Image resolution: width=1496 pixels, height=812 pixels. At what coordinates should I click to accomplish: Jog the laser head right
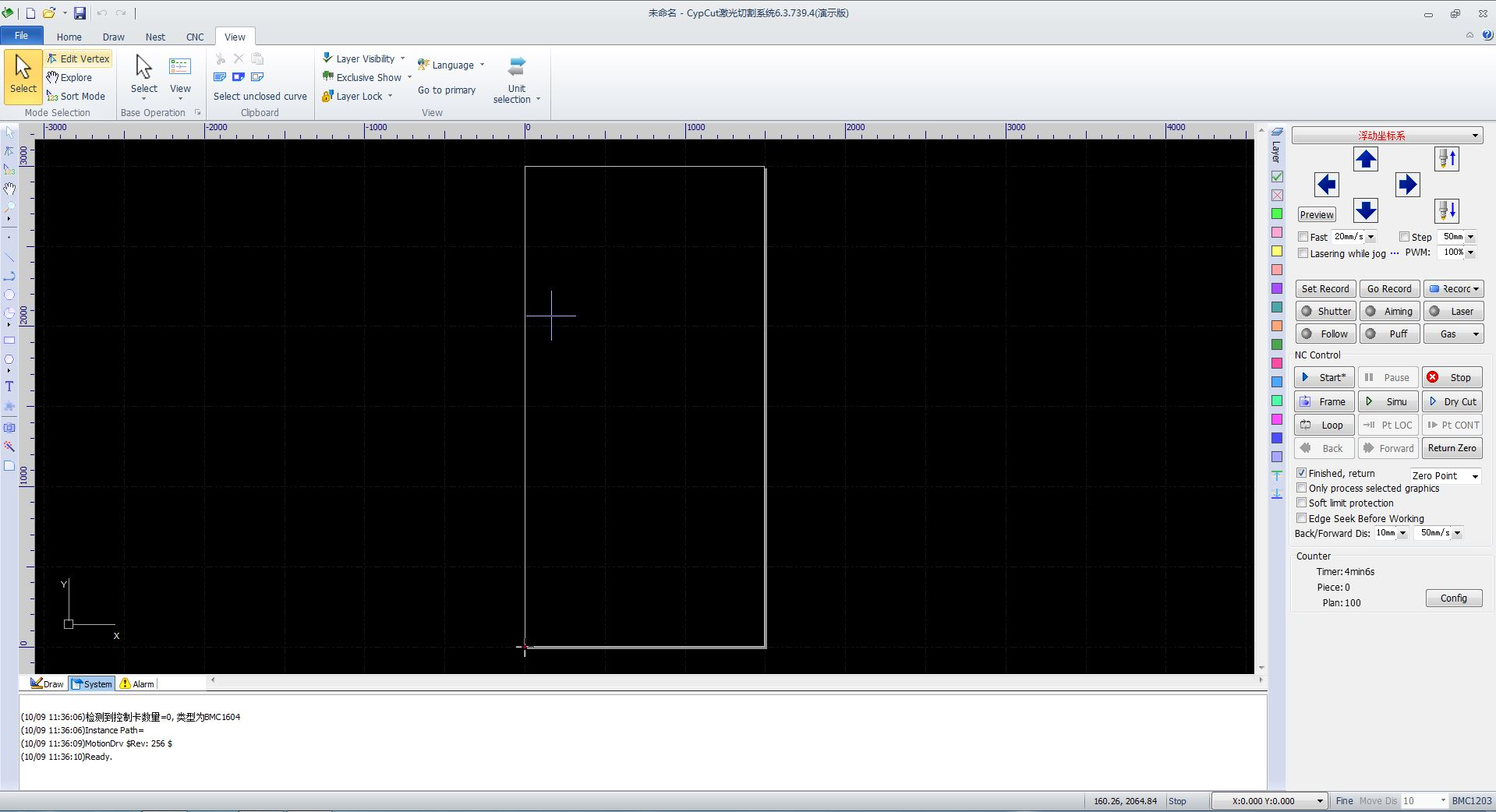coord(1407,185)
